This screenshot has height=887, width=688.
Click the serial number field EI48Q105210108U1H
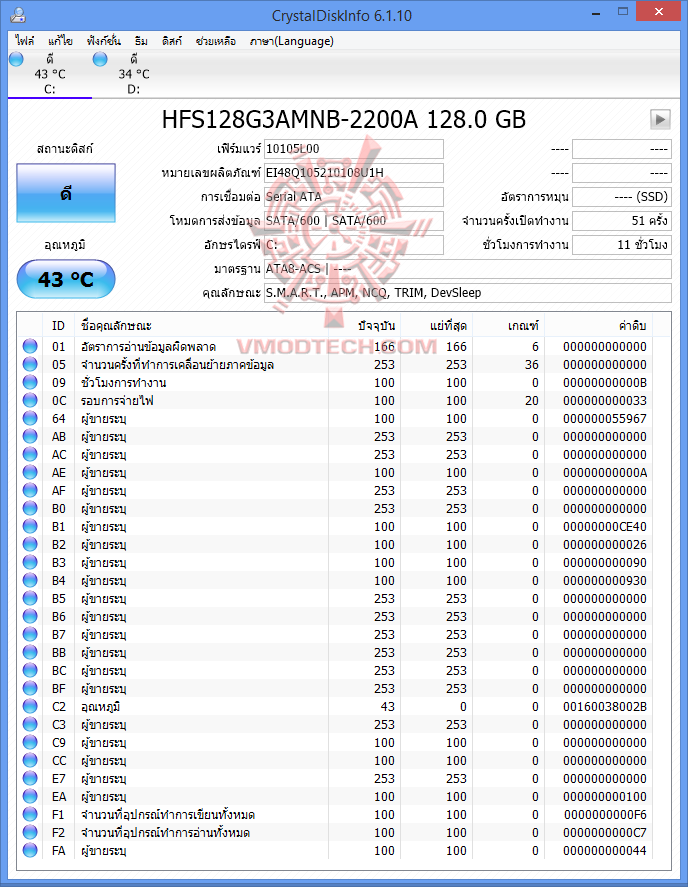point(354,173)
